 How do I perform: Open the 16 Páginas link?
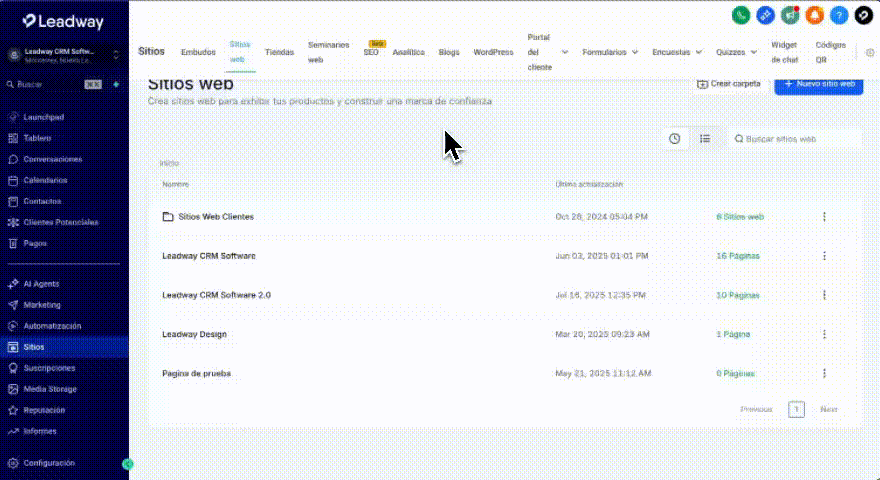click(738, 256)
